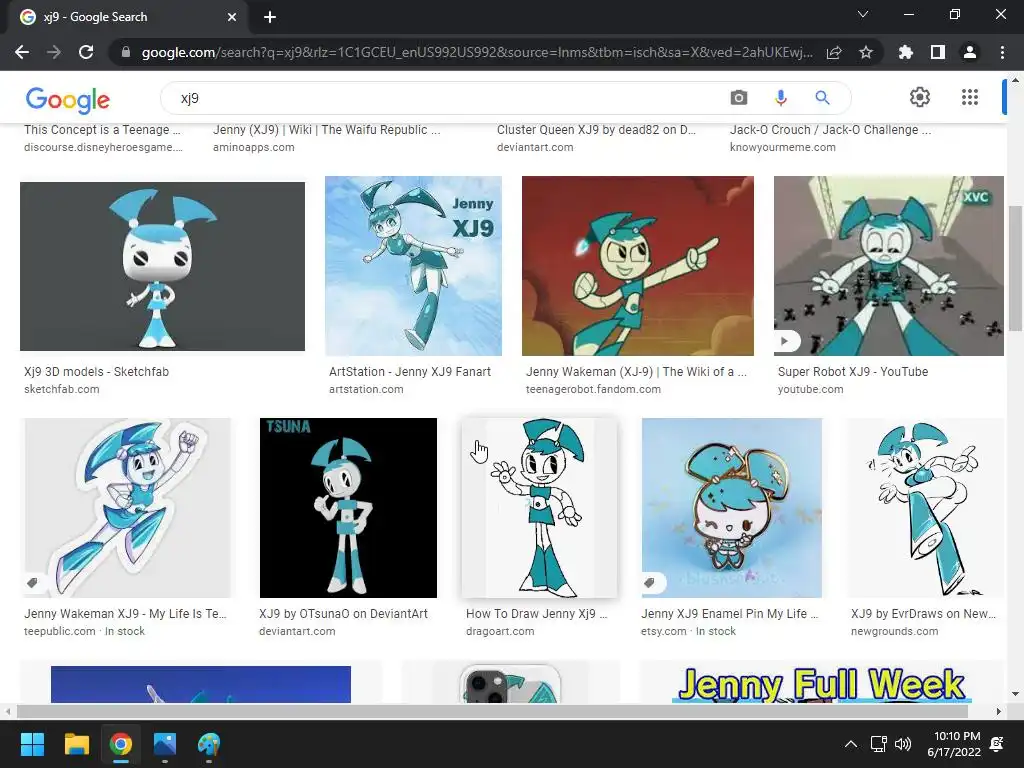Click 'Xj9 3D models - Sketchfab' title
1024x768 pixels.
pos(97,372)
